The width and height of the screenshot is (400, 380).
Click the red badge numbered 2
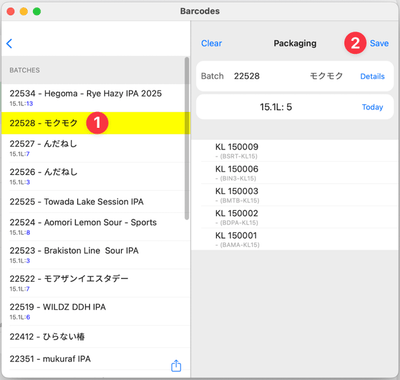click(355, 43)
